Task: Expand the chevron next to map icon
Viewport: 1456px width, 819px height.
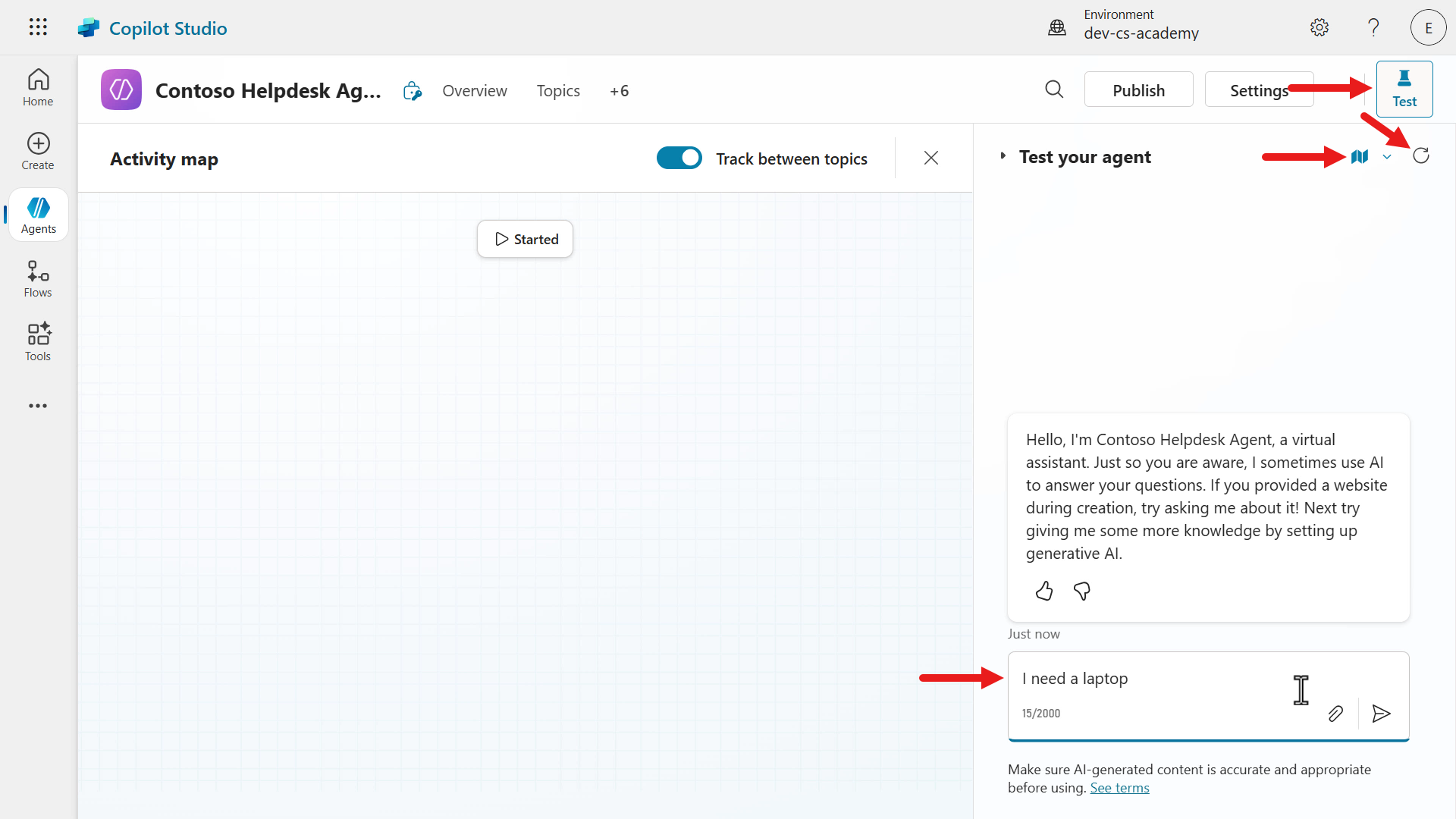Action: coord(1387,157)
